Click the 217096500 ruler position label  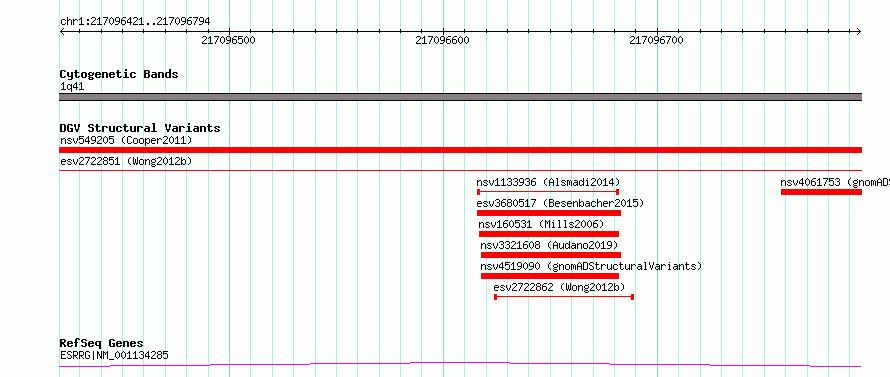coord(229,40)
